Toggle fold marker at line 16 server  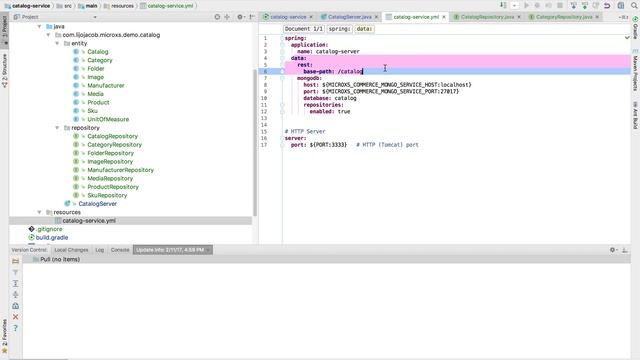(282, 138)
